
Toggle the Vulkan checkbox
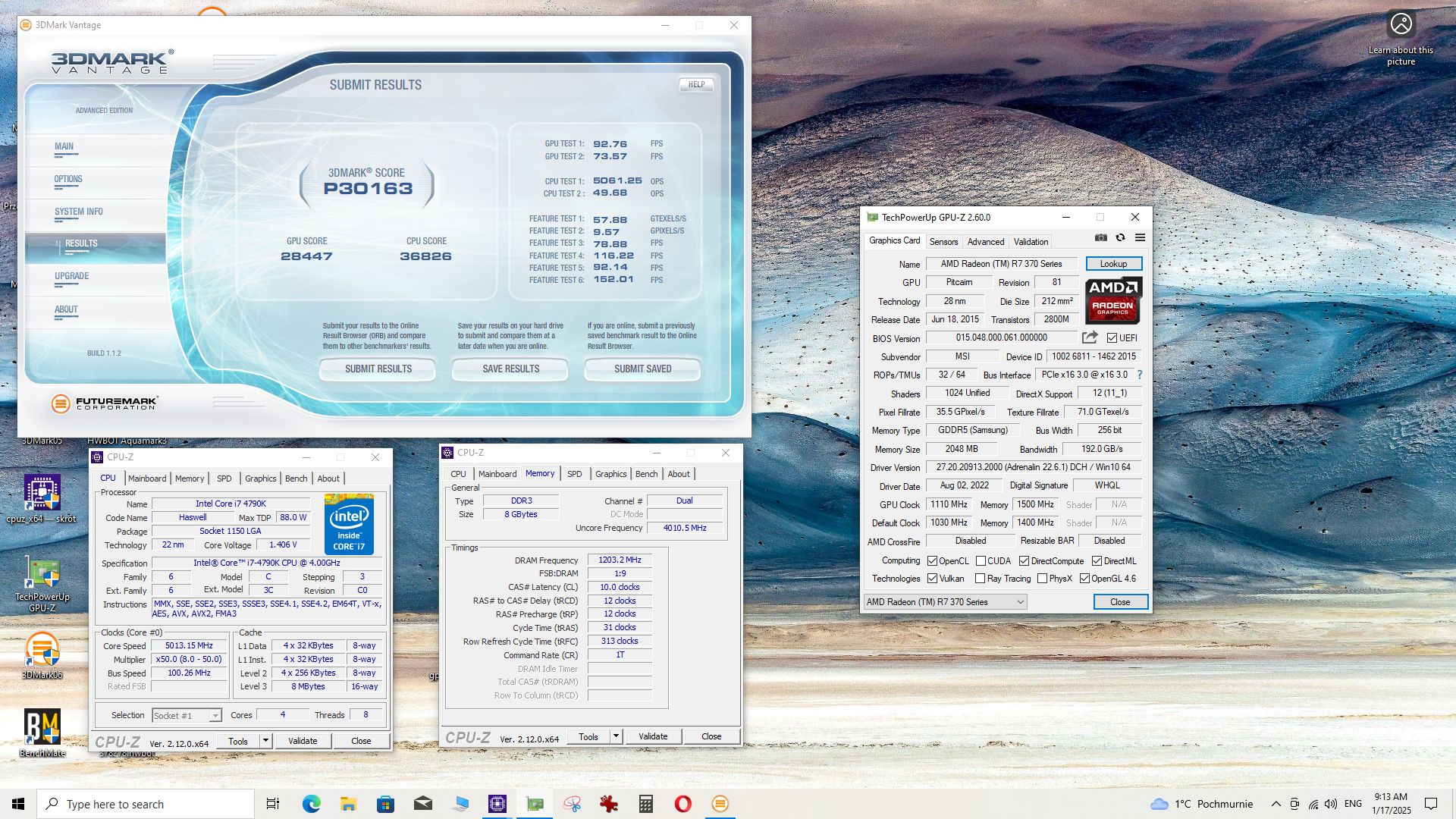(x=933, y=579)
